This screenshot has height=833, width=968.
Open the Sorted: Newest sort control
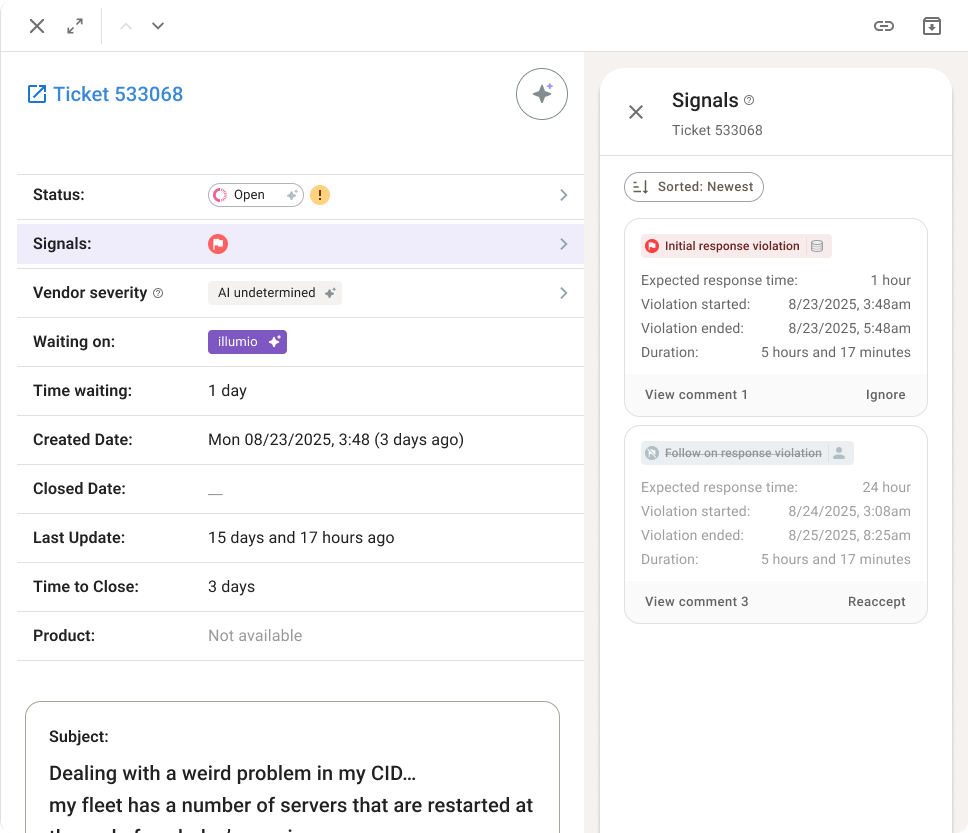(x=693, y=187)
